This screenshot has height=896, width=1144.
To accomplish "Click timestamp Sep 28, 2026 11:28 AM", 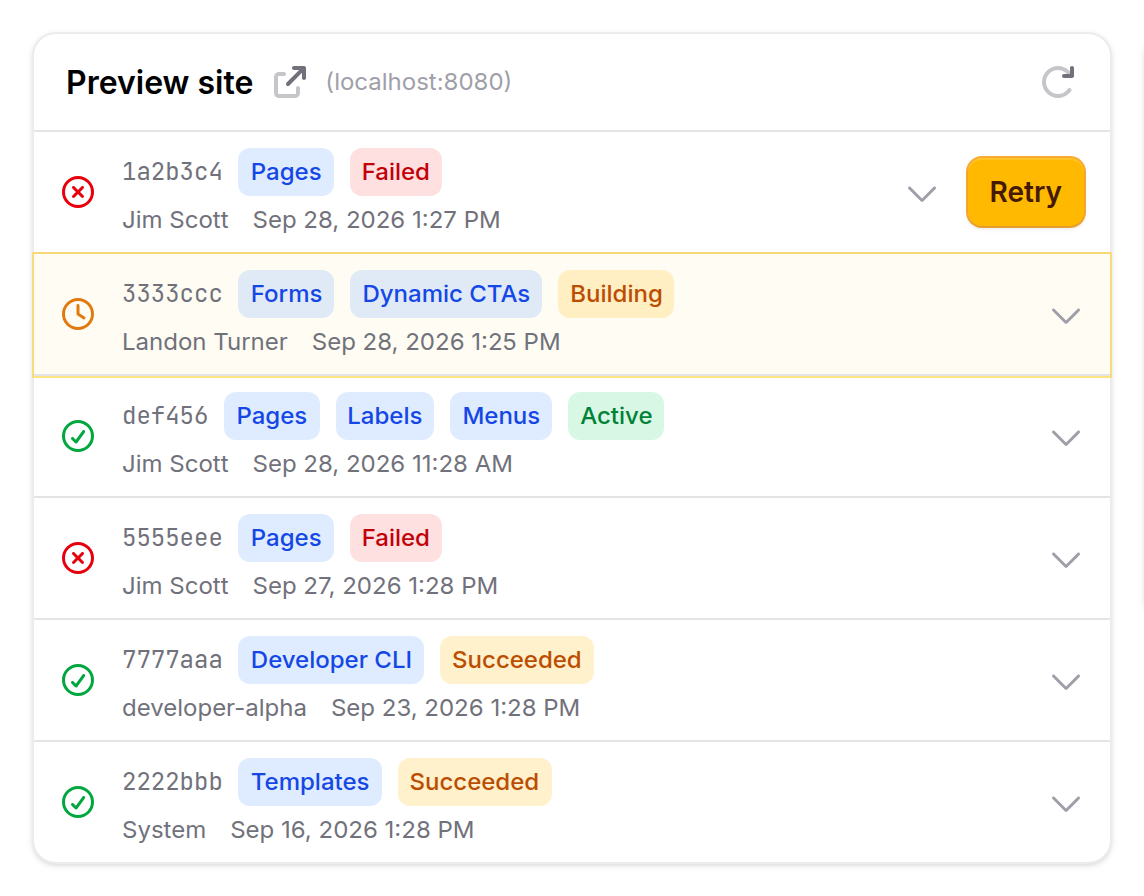I will tap(382, 463).
